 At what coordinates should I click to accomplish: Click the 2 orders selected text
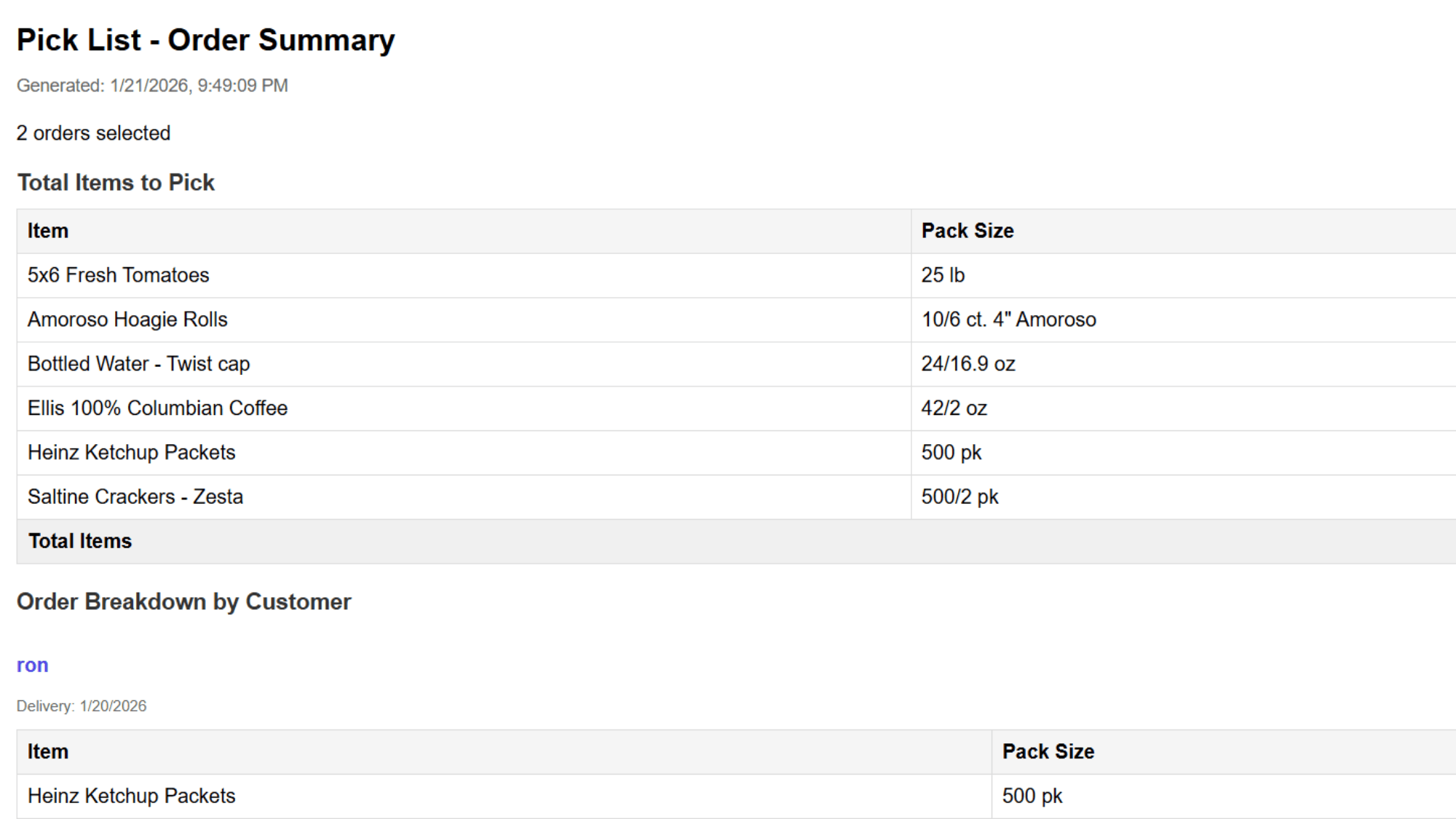pos(93,133)
